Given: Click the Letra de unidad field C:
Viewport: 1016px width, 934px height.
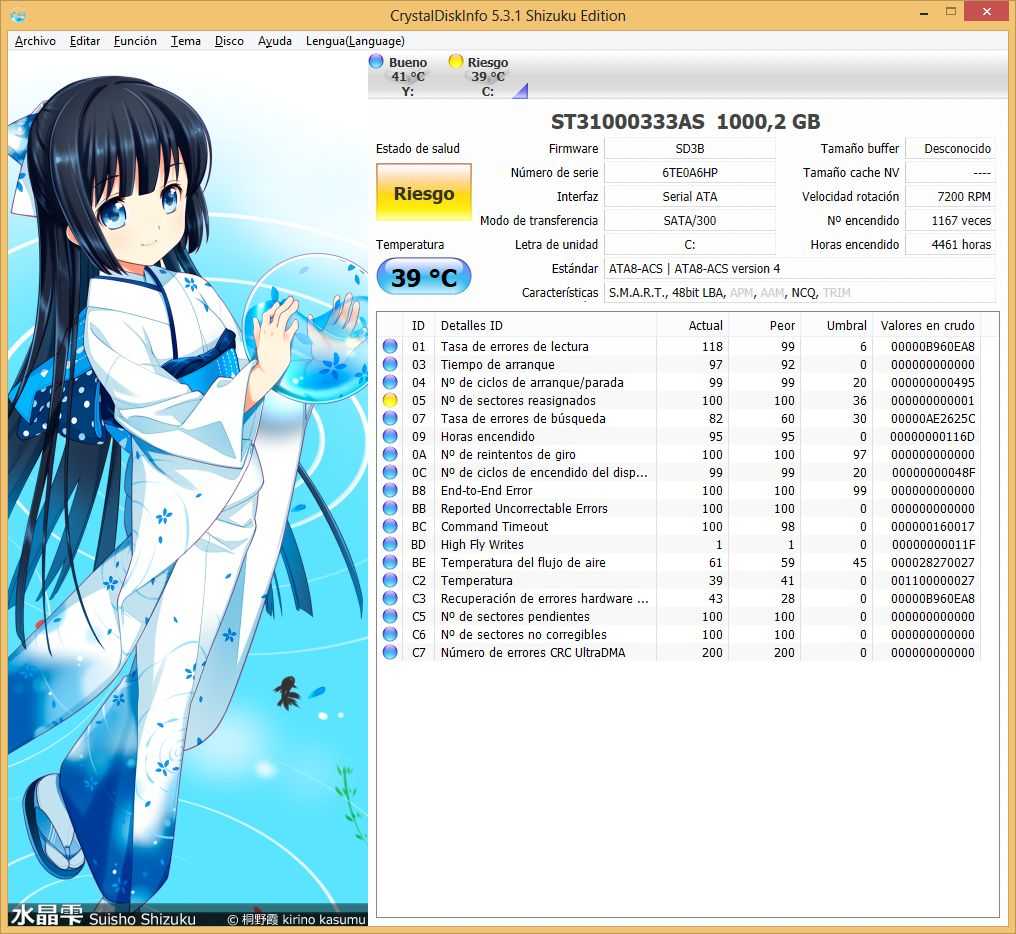Looking at the screenshot, I should click(689, 244).
